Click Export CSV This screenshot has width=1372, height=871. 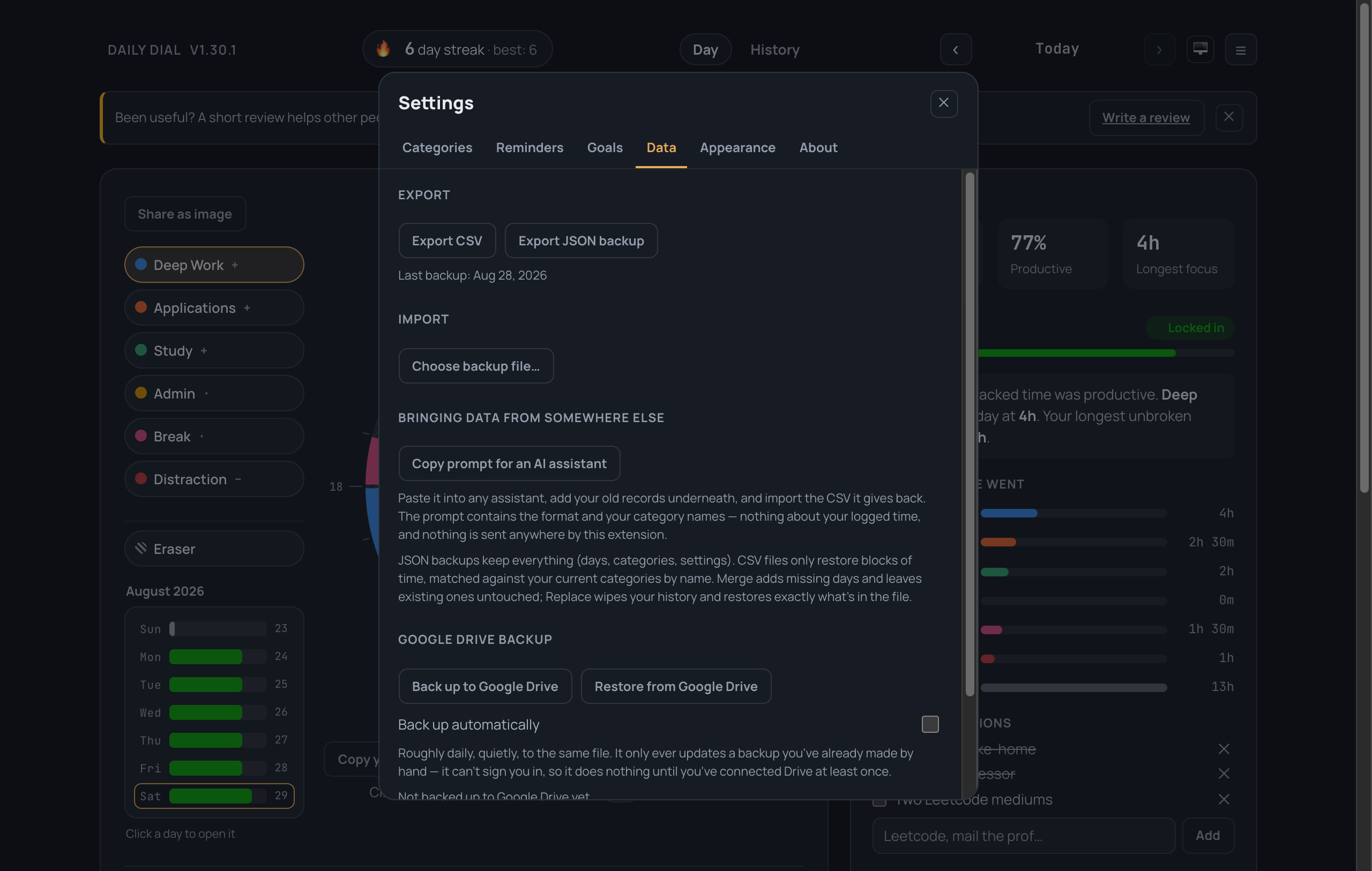446,241
